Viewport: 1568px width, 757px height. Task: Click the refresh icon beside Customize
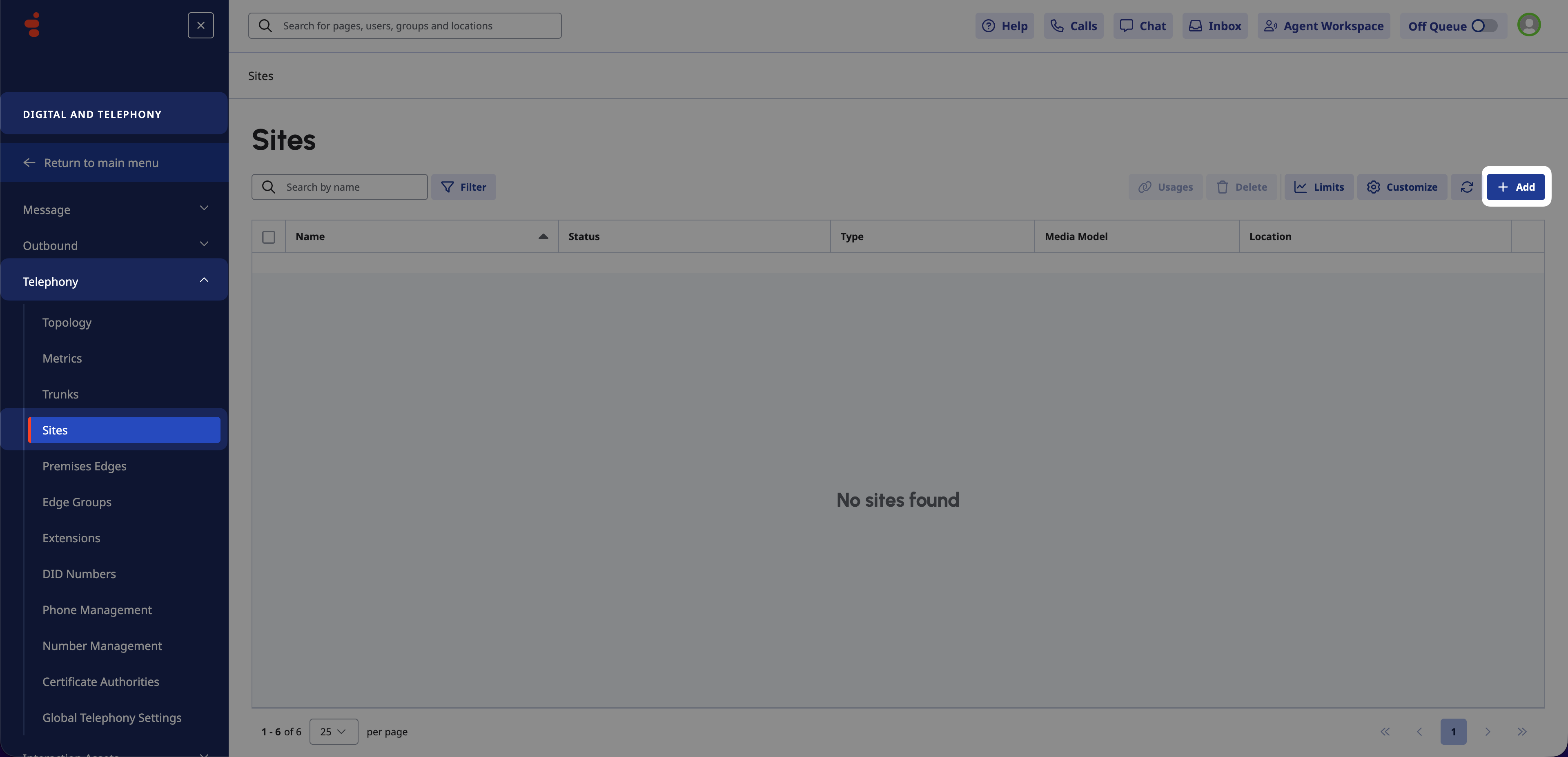click(x=1466, y=187)
